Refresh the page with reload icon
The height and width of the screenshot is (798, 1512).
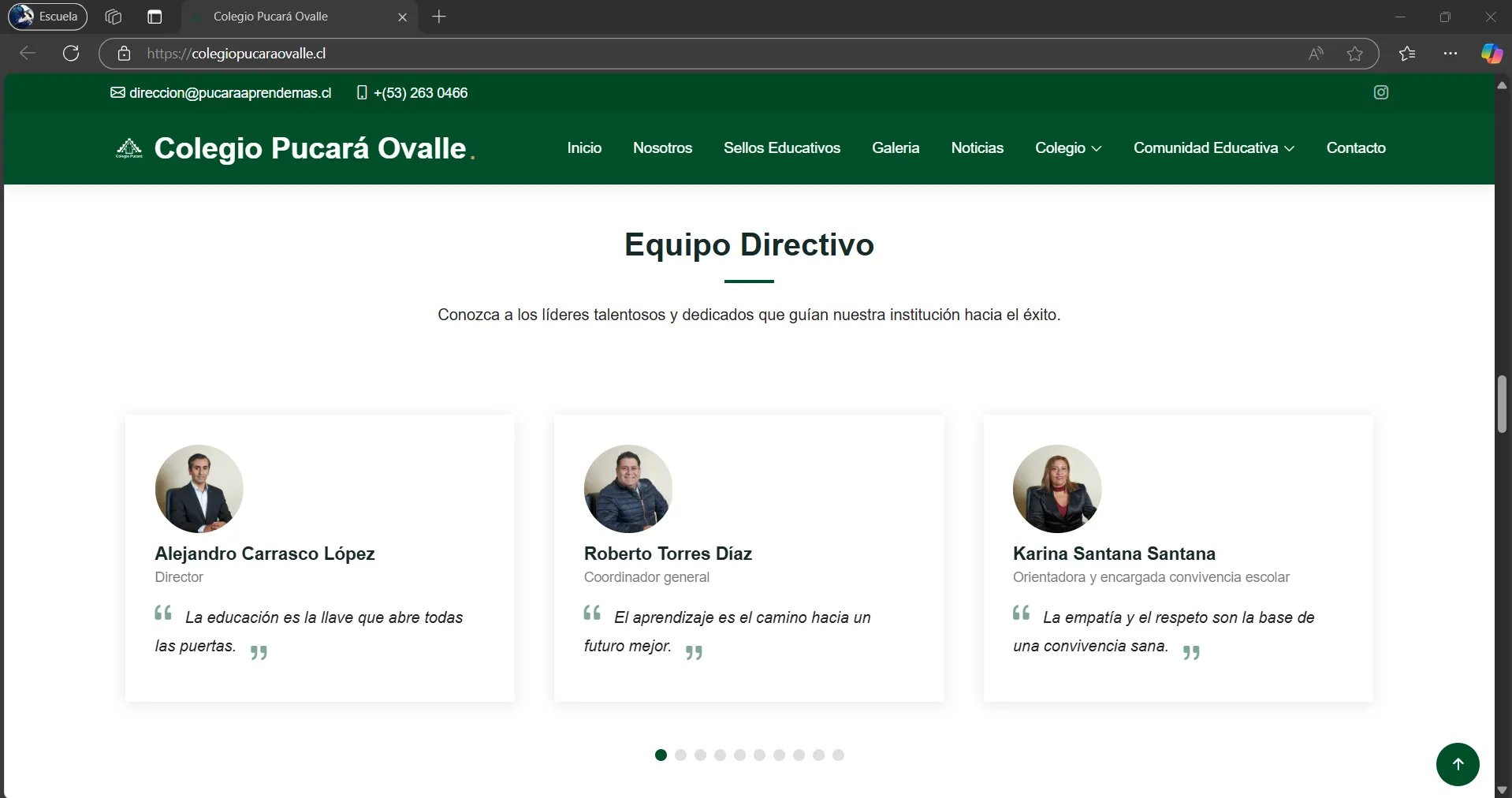[x=71, y=54]
